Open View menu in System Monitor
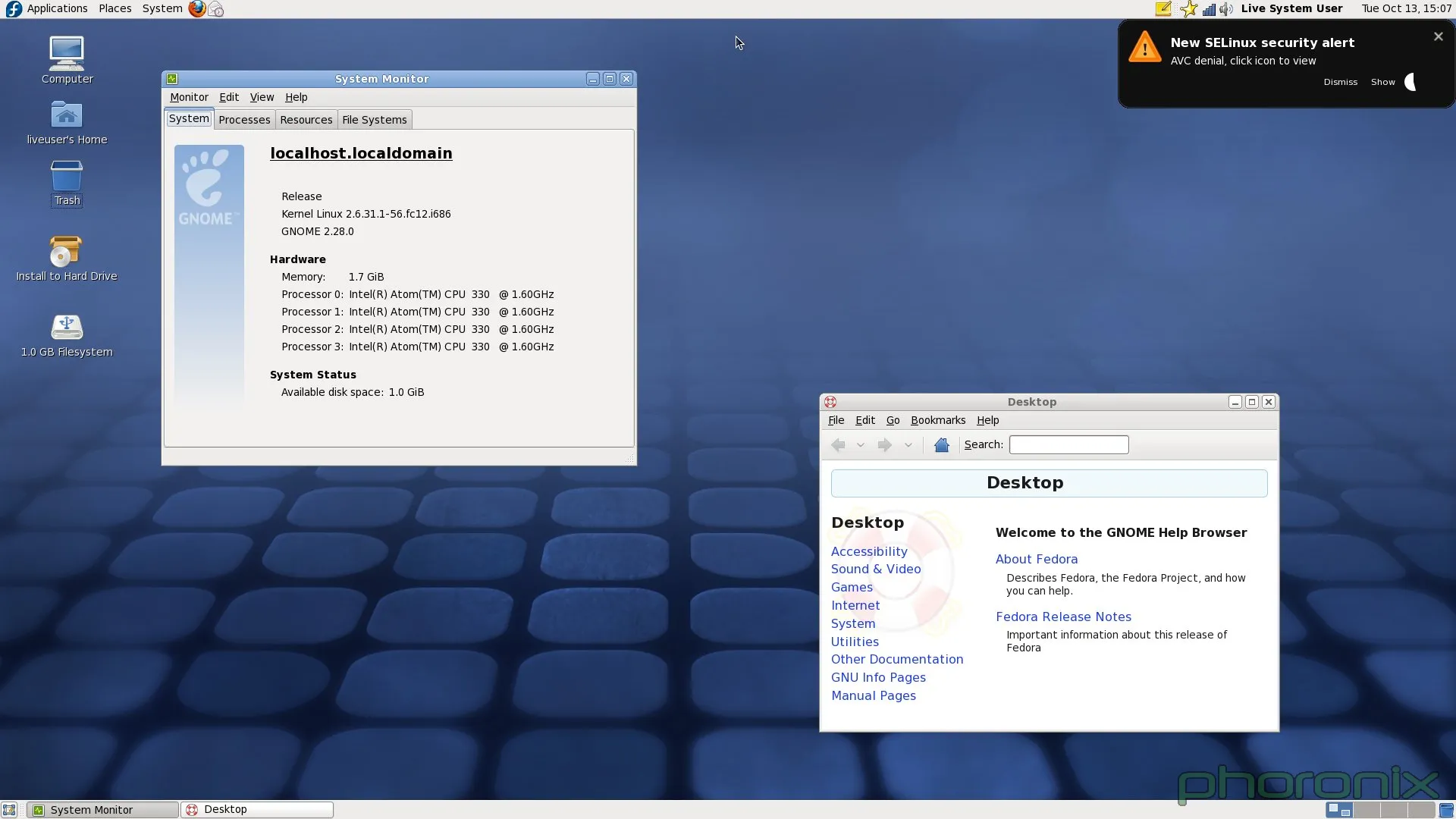 coord(262,97)
